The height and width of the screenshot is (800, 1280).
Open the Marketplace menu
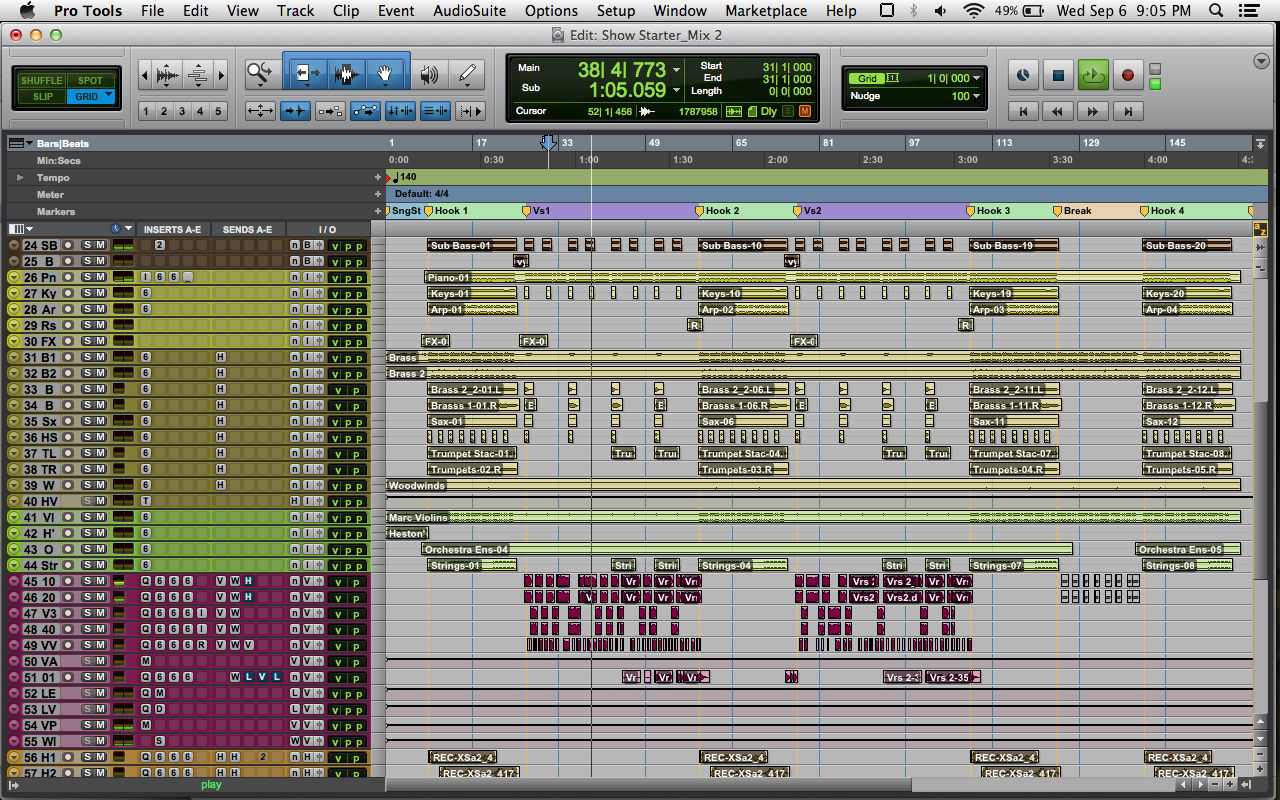coord(766,11)
